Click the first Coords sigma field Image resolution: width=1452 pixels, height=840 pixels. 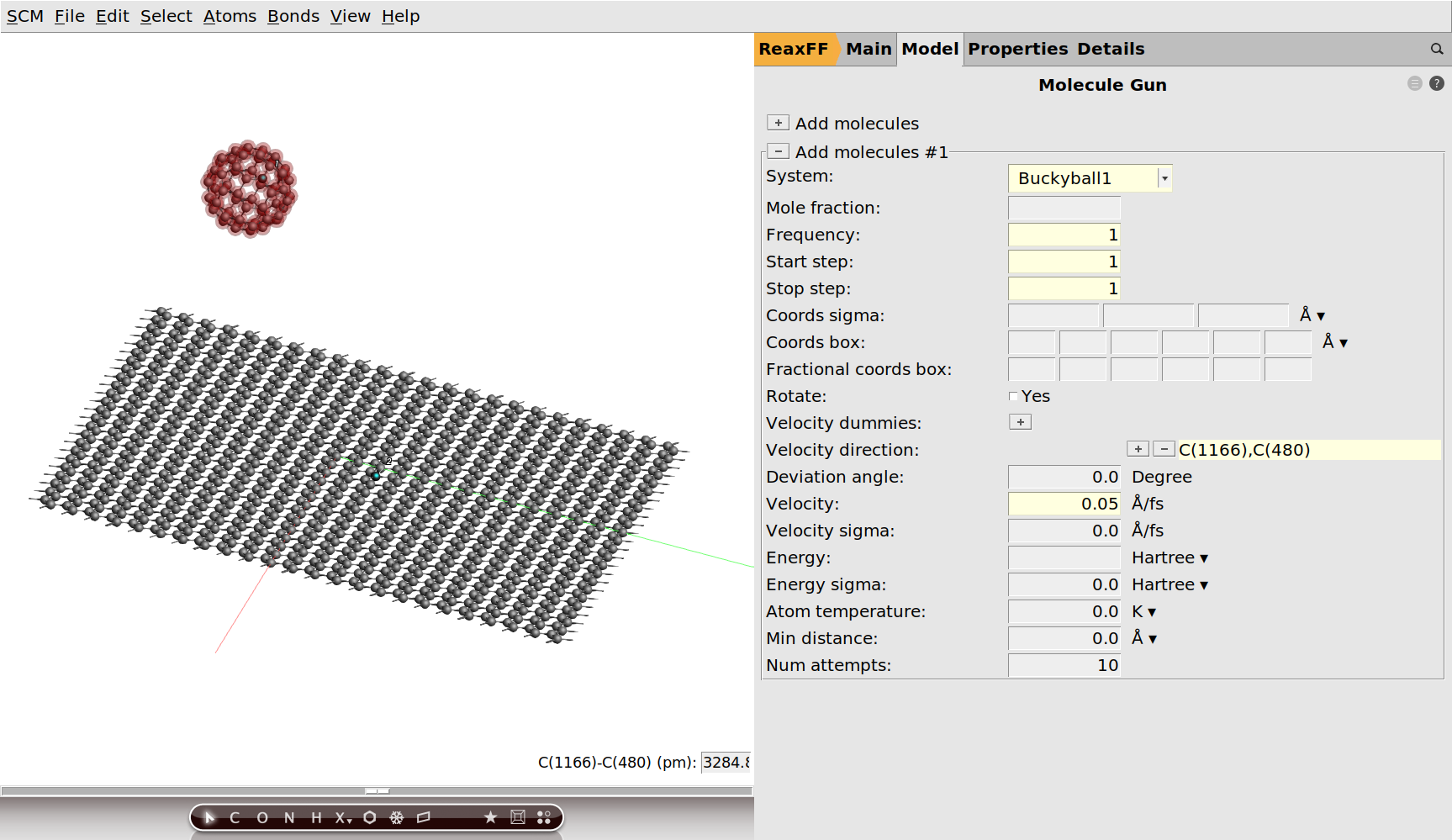point(1053,315)
